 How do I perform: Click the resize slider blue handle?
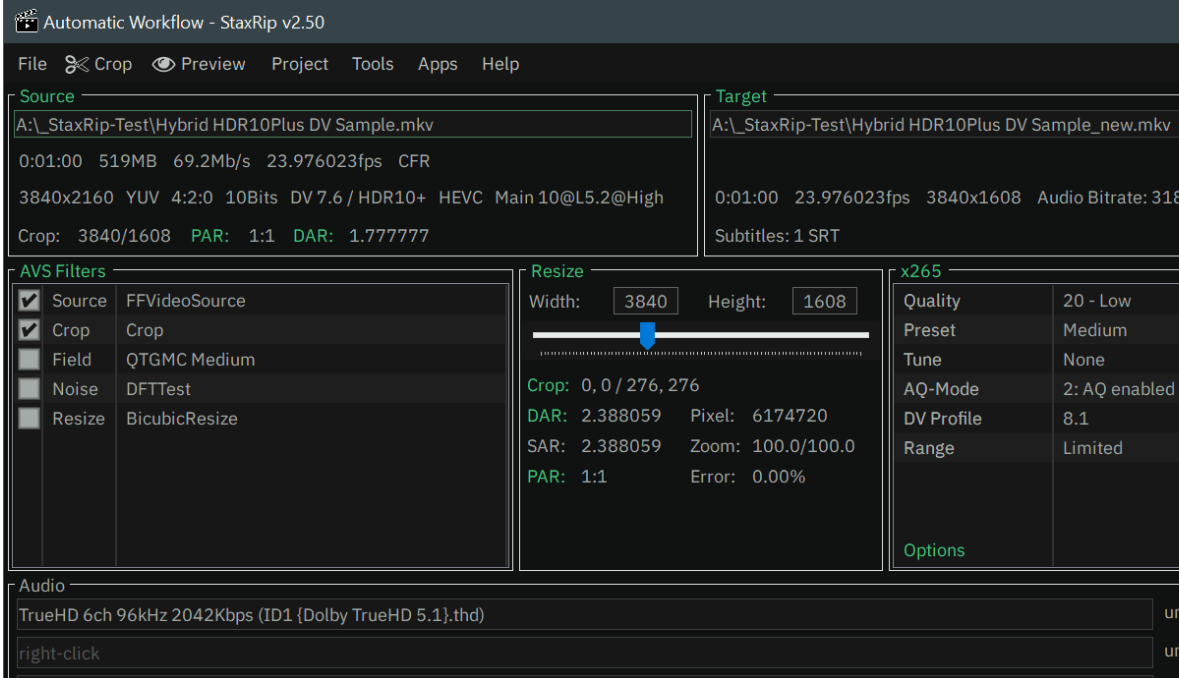point(647,336)
